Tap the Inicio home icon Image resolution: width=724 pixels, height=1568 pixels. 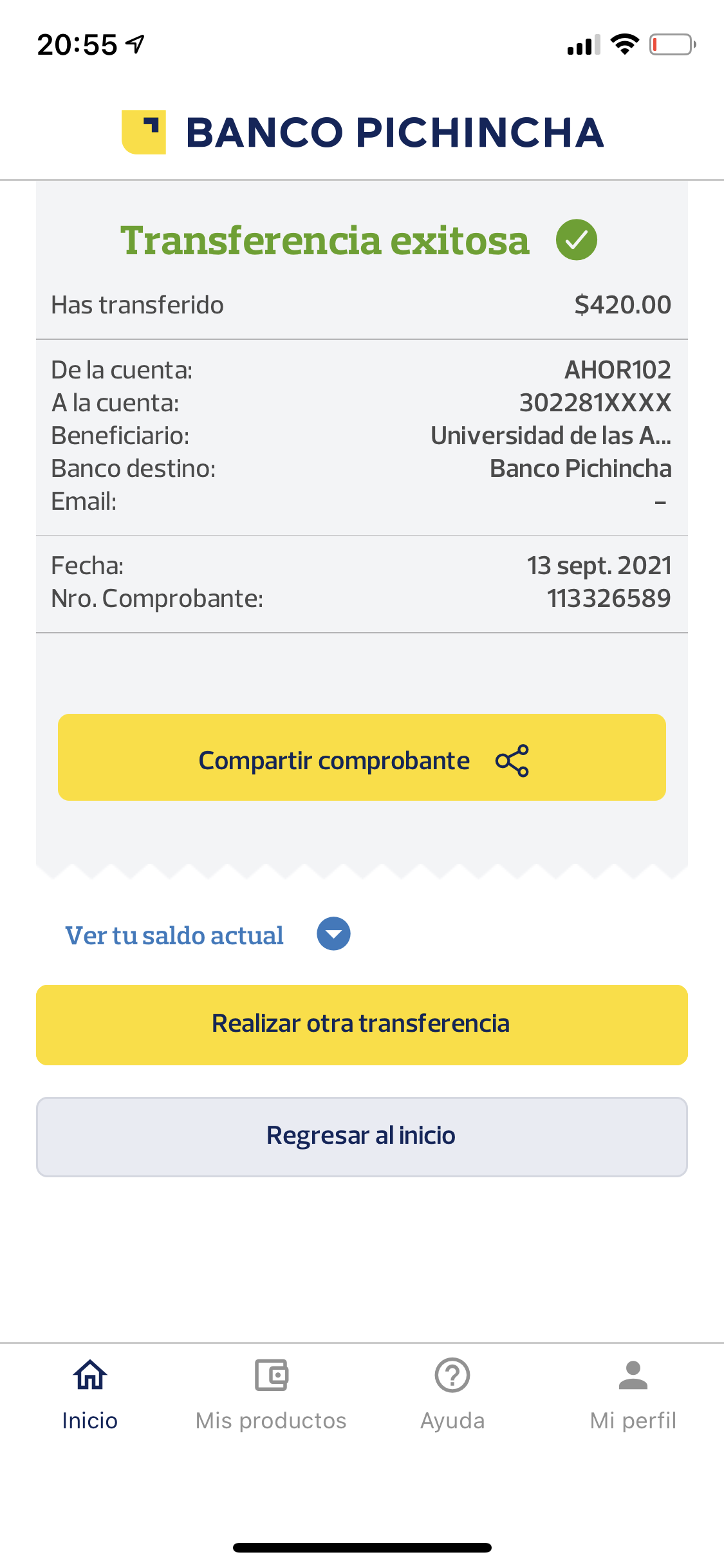89,1376
